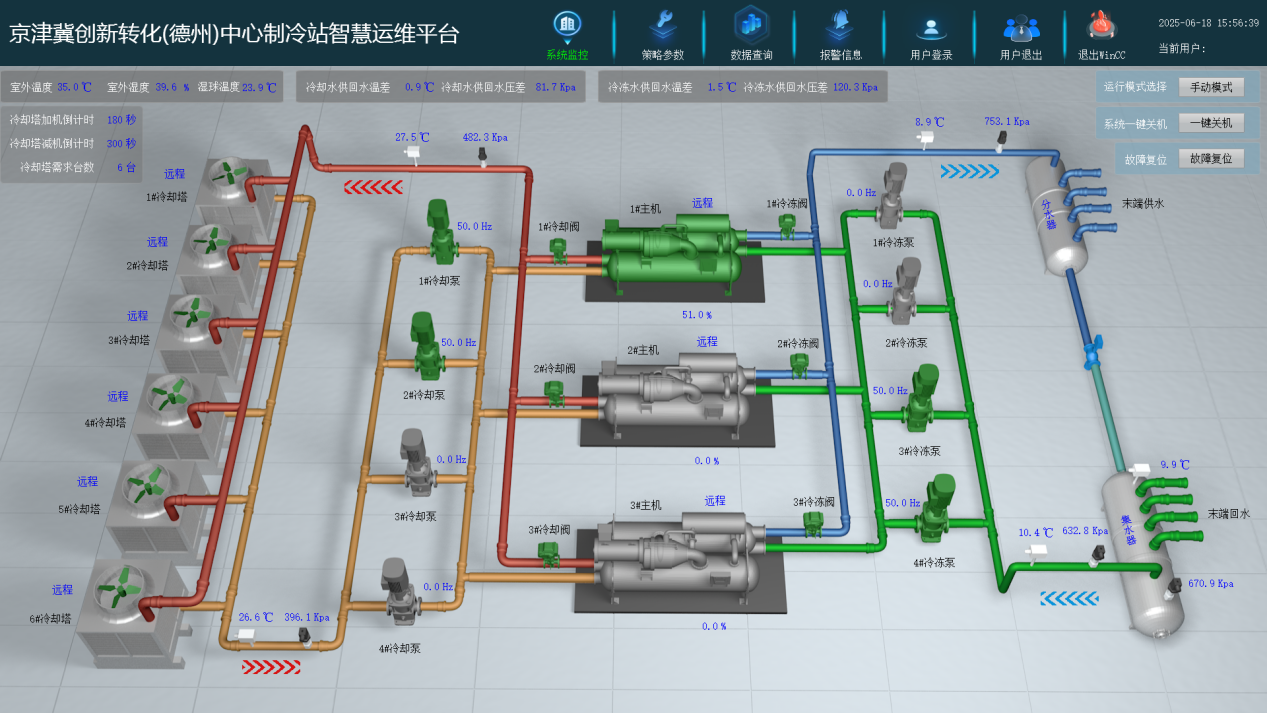Toggle the 2#冷冻阀 chilled water valve
This screenshot has width=1267, height=713.
799,366
